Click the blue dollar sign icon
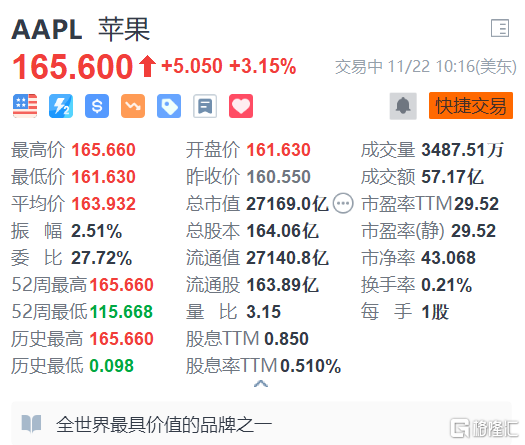 (97, 106)
